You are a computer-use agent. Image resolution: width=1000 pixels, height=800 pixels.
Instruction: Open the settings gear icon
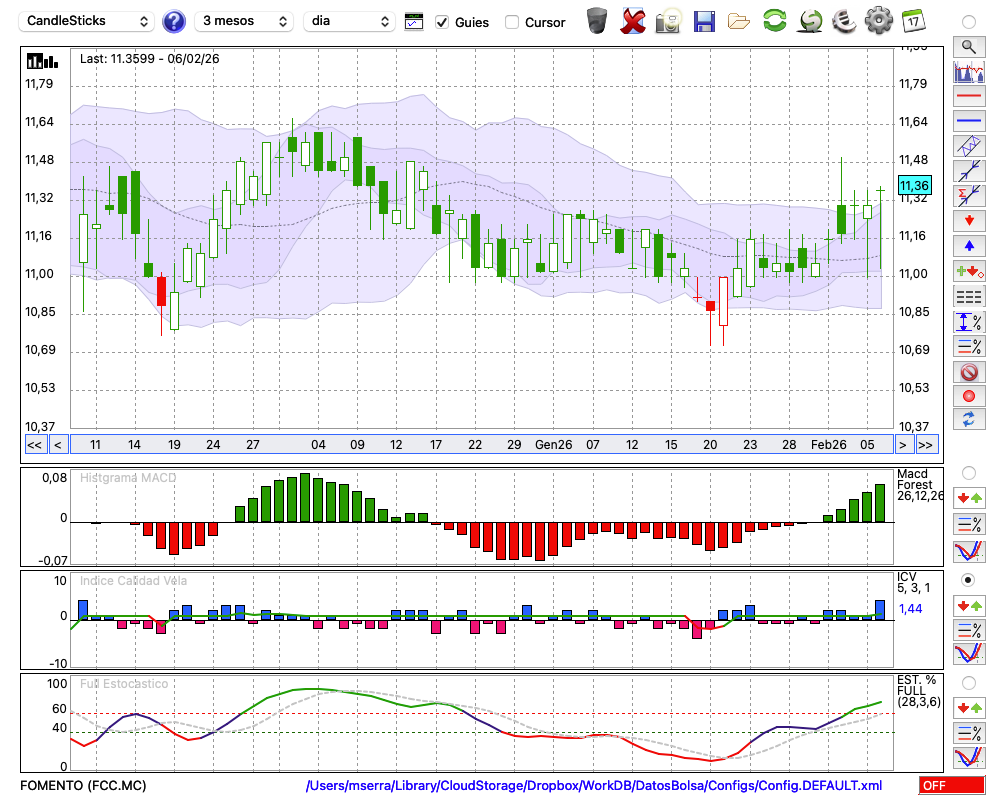(x=878, y=21)
